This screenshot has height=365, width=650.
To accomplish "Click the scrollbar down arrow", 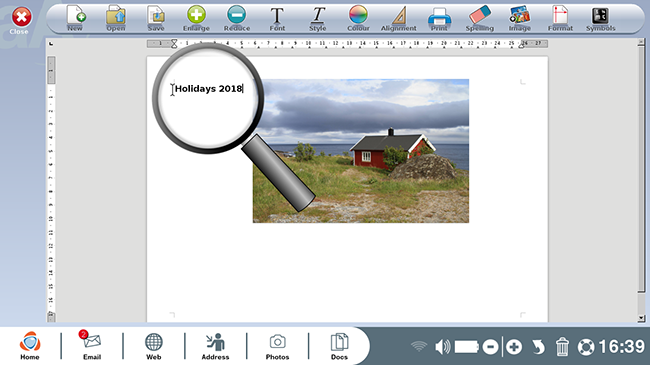I will pos(641,318).
